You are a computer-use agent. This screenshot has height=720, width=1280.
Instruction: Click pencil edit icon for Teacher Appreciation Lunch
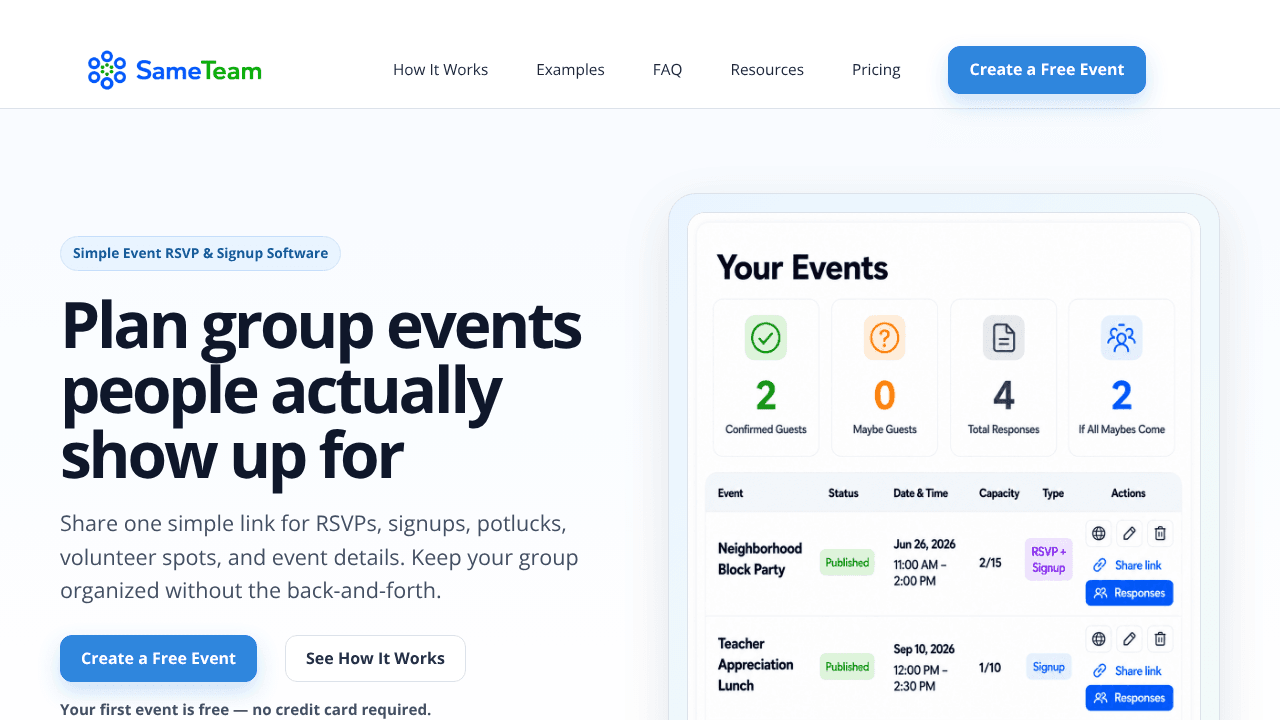click(1129, 639)
